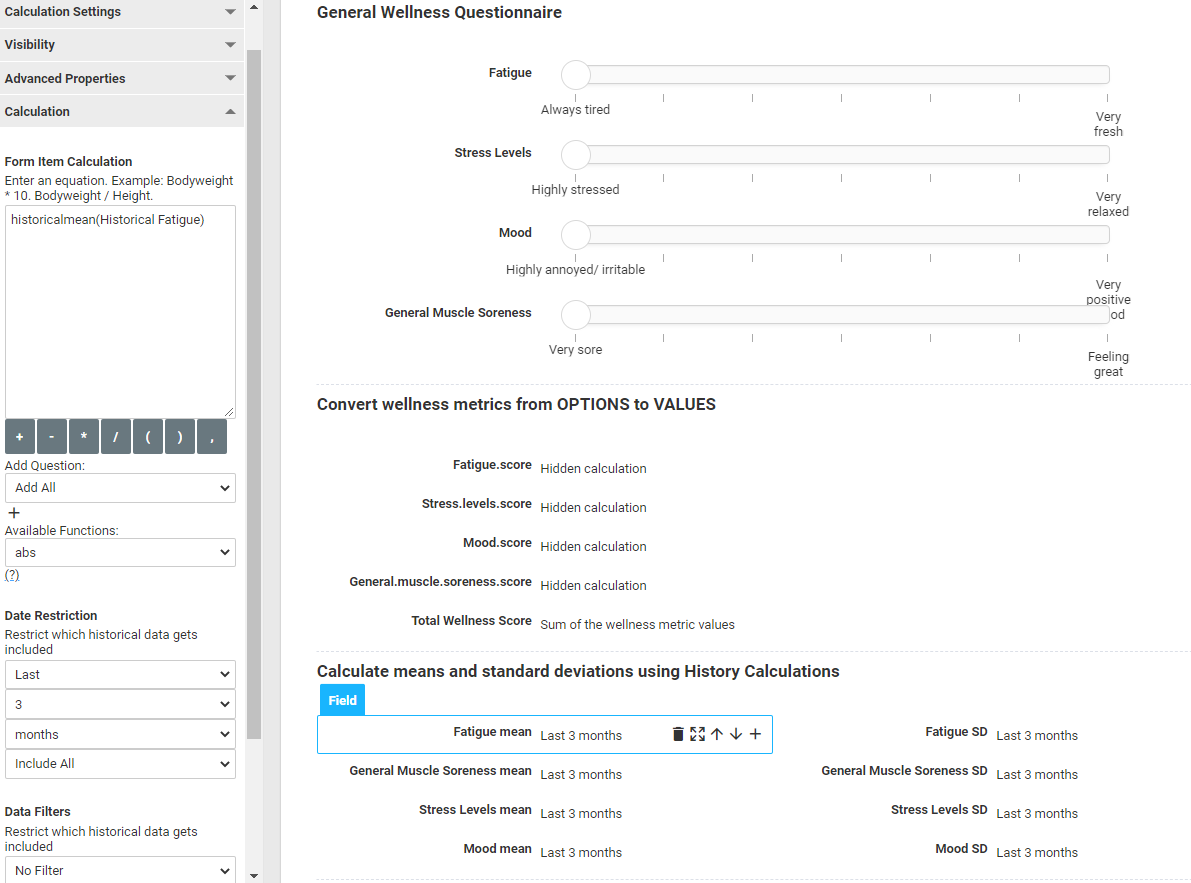Click inside the Form Item Calculation text area
This screenshot has width=1191, height=883.
[x=120, y=312]
